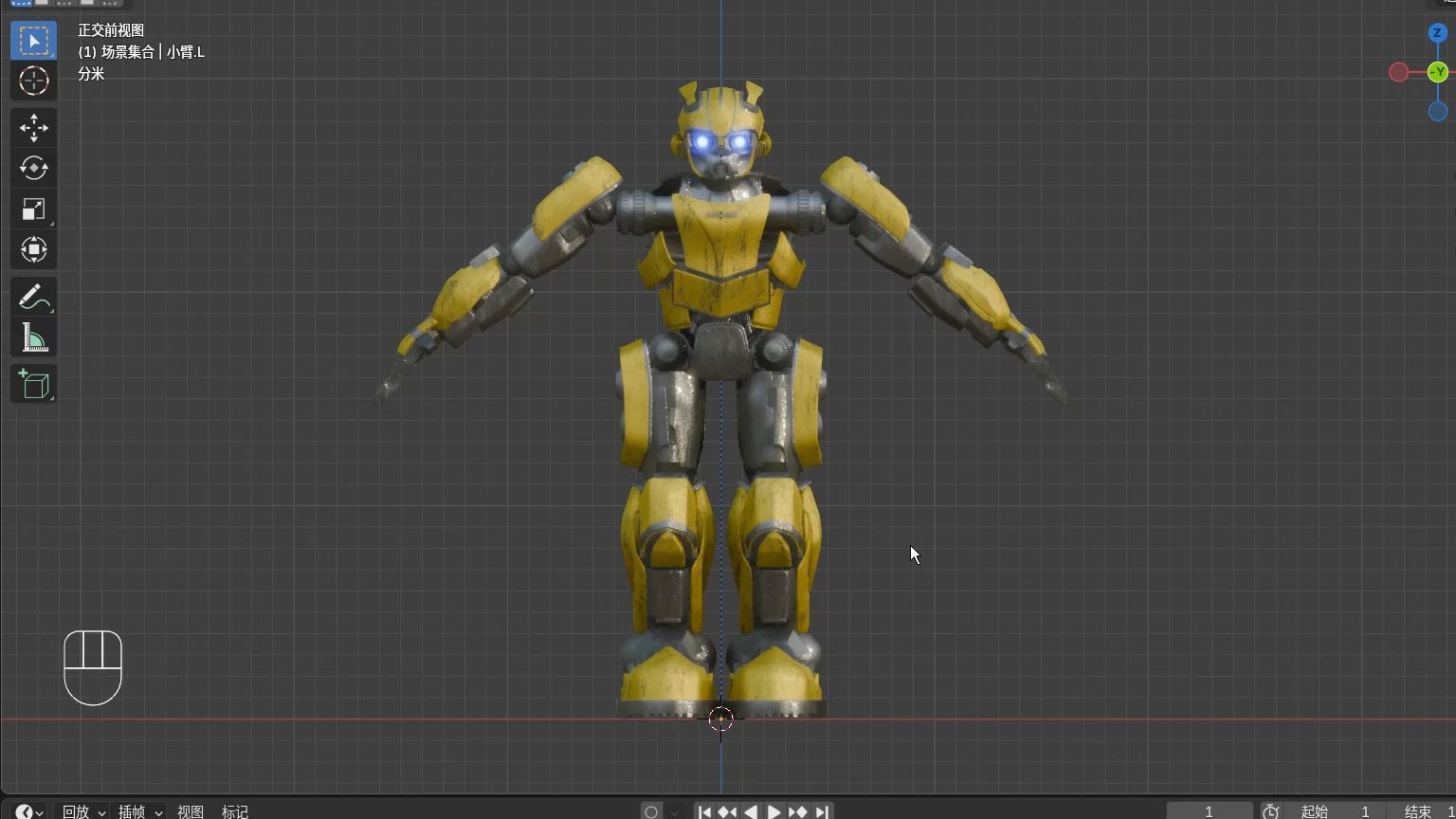1456x819 pixels.
Task: Open the 回放 playback dropdown
Action: [83, 811]
